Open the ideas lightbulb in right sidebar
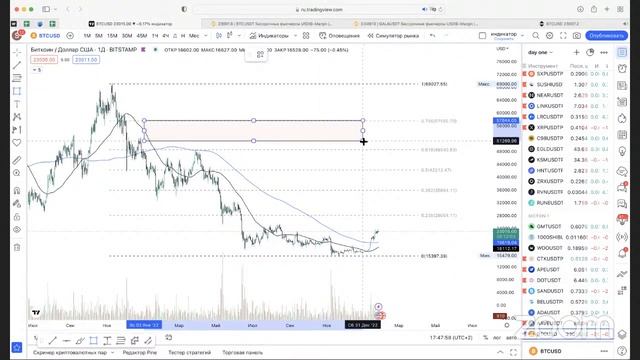This screenshot has width=640, height=360. (x=622, y=151)
